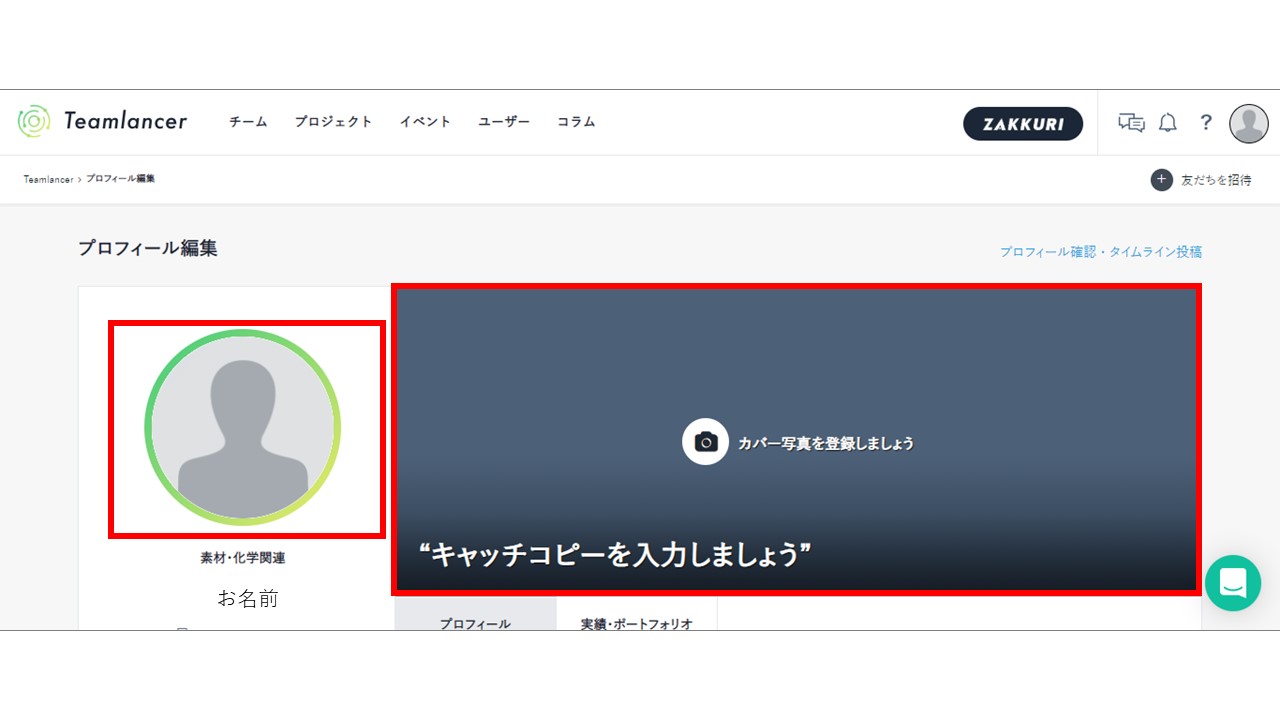Screen dimensions: 1280x720
Task: Switch to the 実績・ポートフォリオ tab
Action: pyautogui.click(x=636, y=622)
